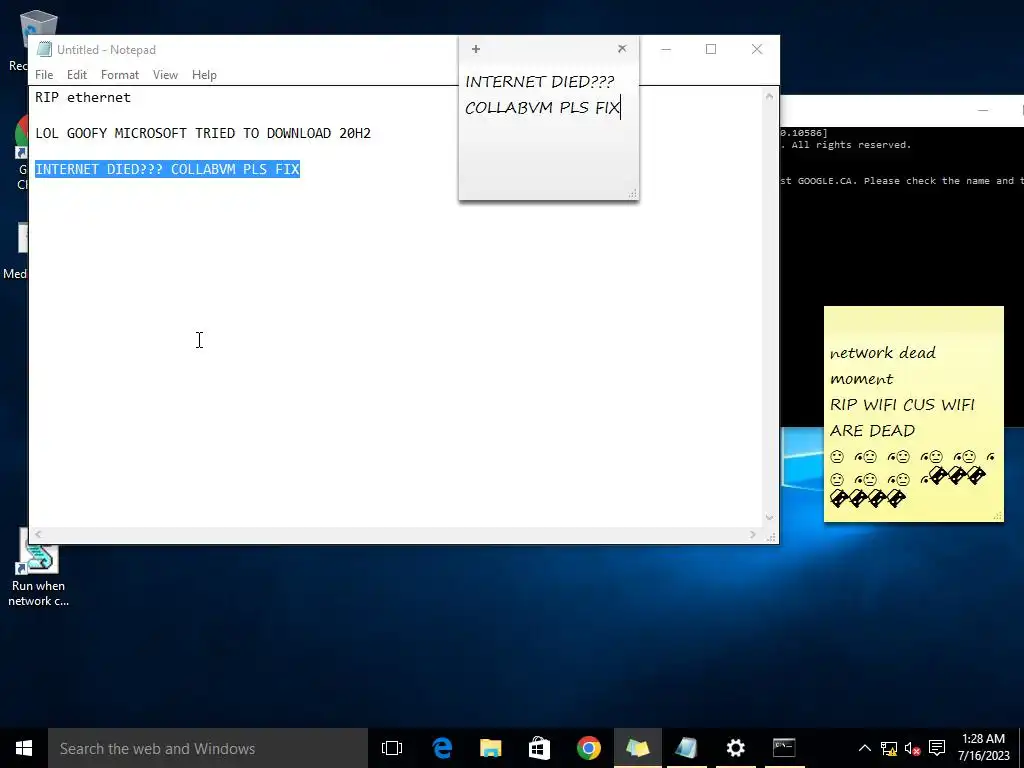Open the File menu in Notepad
This screenshot has width=1024, height=768.
[x=44, y=75]
